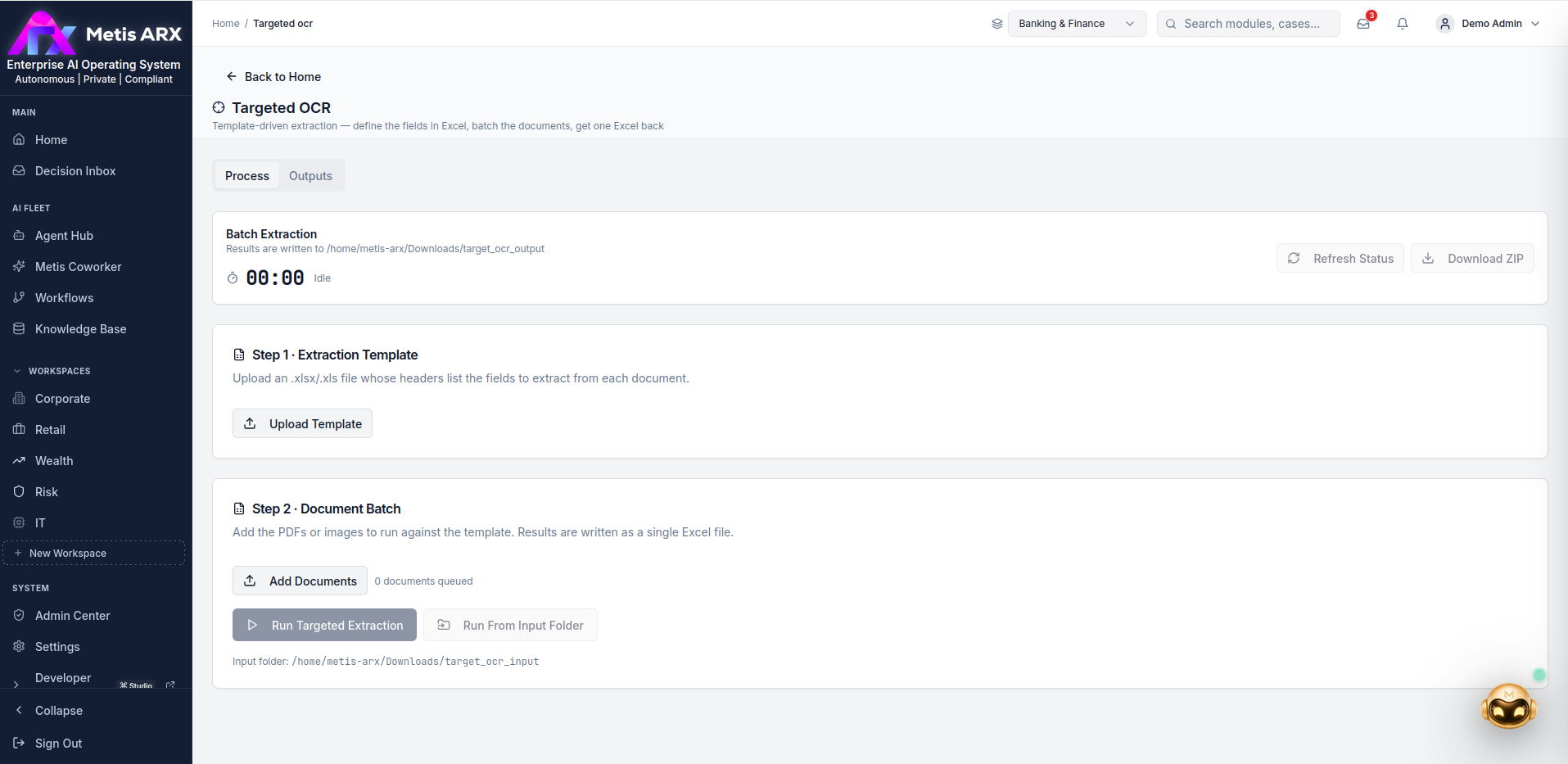1568x764 pixels.
Task: Click Home in the breadcrumb
Action: click(x=225, y=24)
